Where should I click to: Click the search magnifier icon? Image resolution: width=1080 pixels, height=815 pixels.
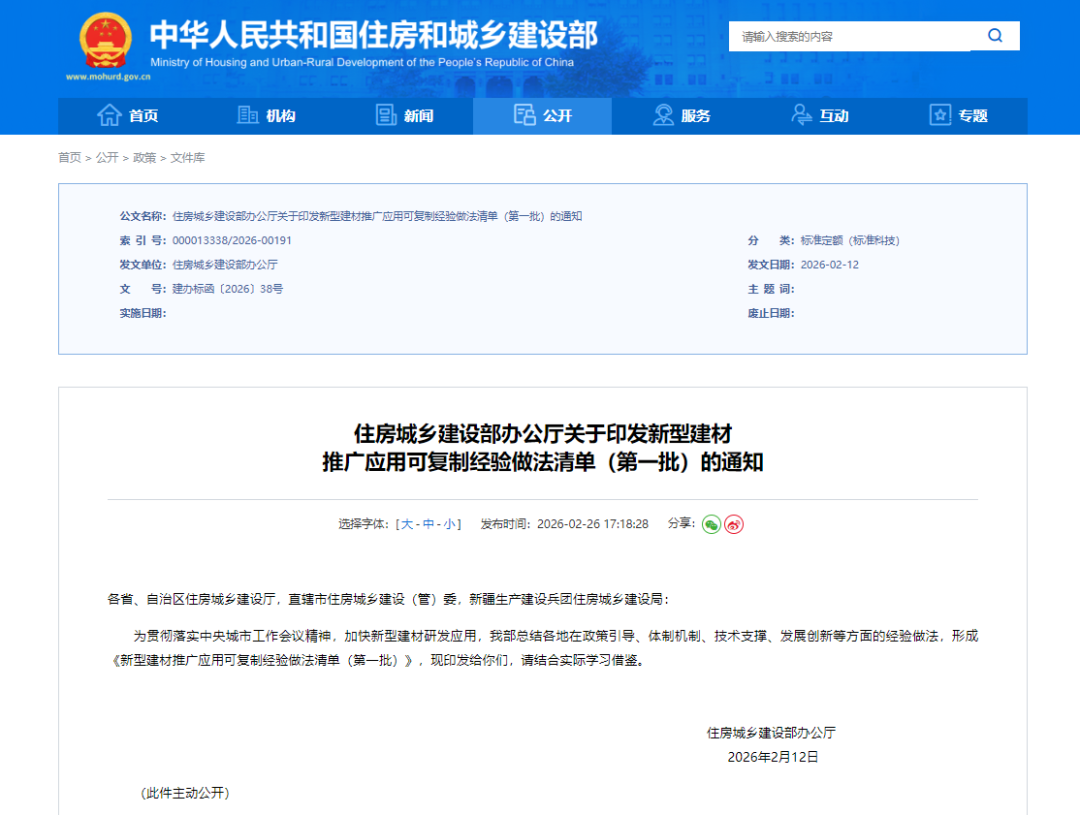(x=995, y=36)
